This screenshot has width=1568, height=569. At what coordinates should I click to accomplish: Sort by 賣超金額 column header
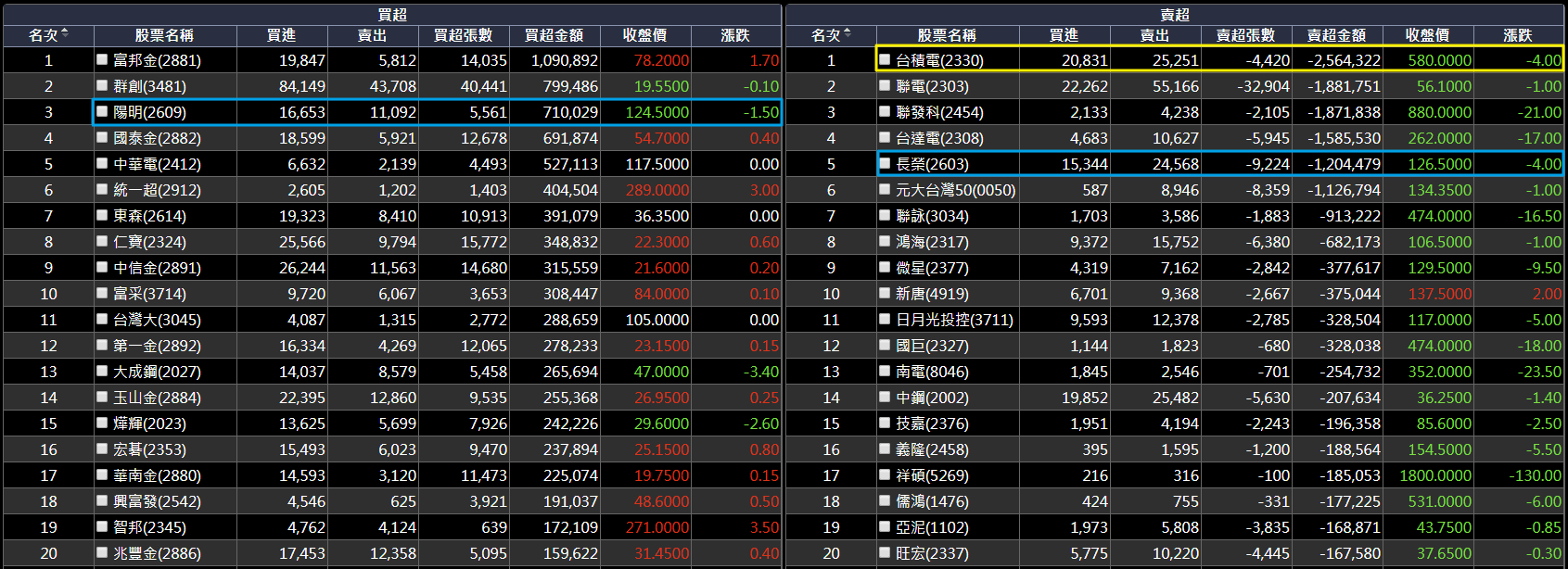[x=1337, y=35]
